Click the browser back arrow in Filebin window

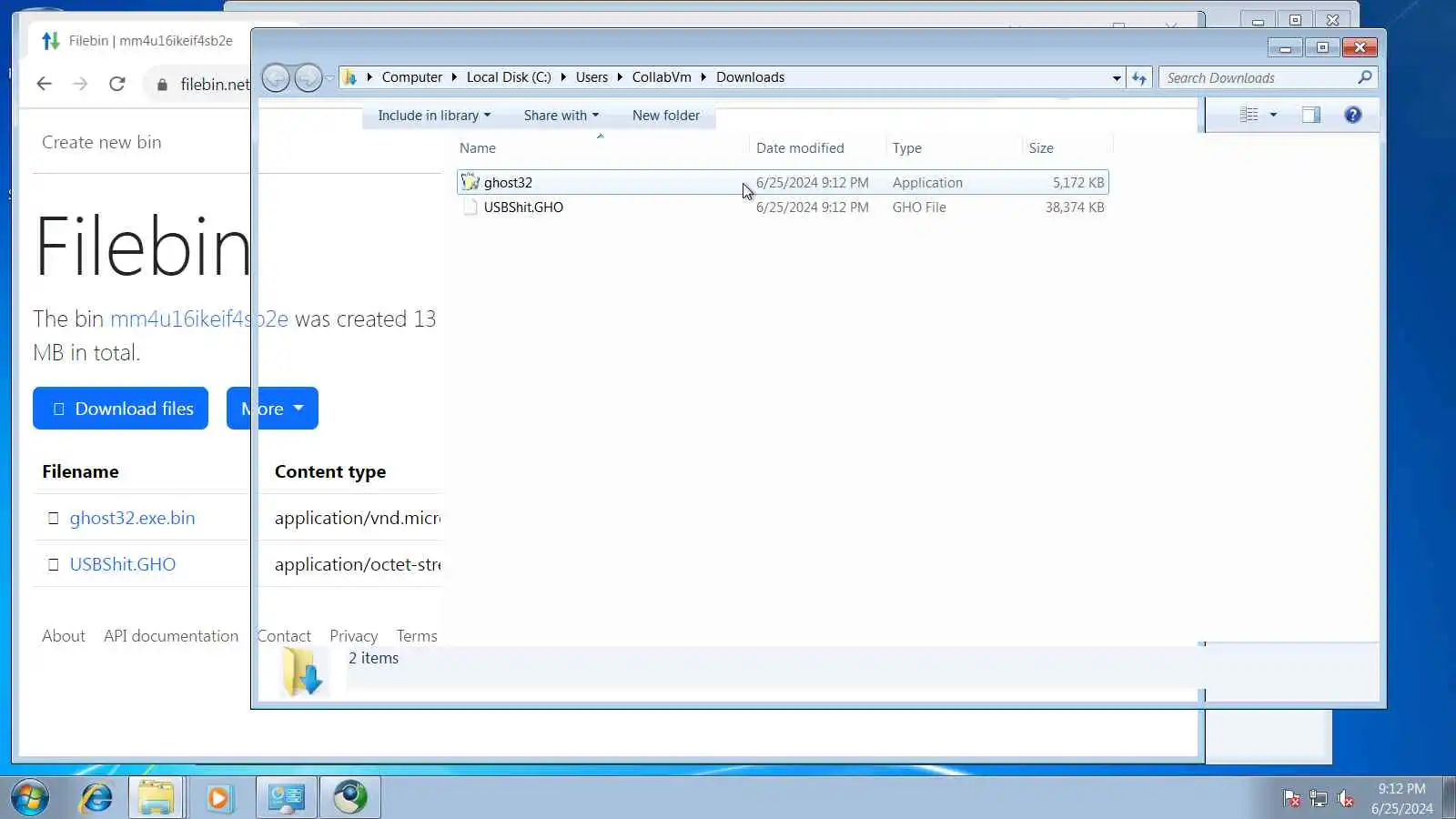pos(44,84)
